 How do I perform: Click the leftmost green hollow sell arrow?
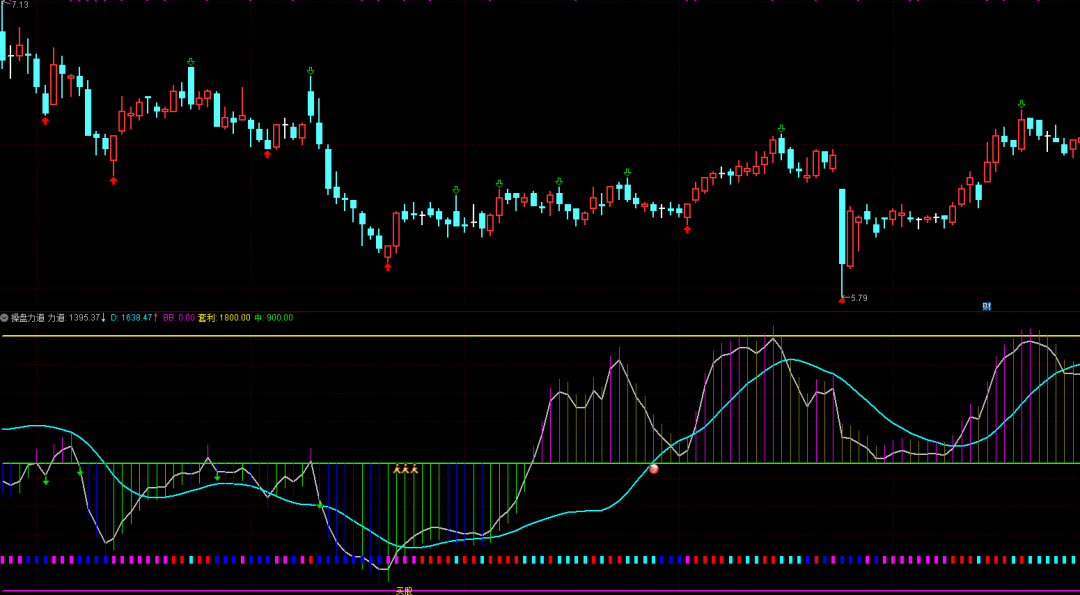[x=191, y=62]
